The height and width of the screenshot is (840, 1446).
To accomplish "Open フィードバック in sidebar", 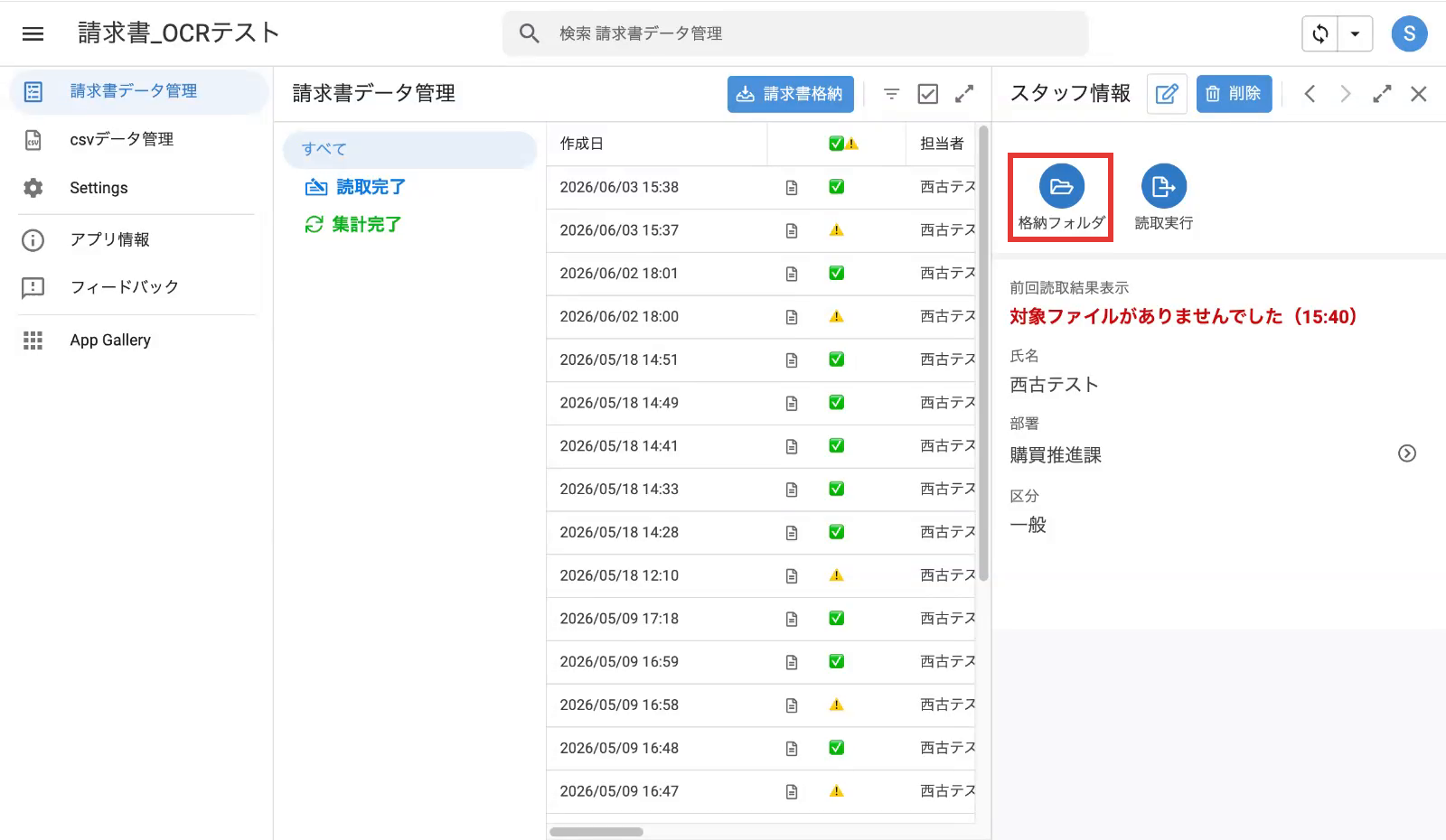I will [139, 287].
